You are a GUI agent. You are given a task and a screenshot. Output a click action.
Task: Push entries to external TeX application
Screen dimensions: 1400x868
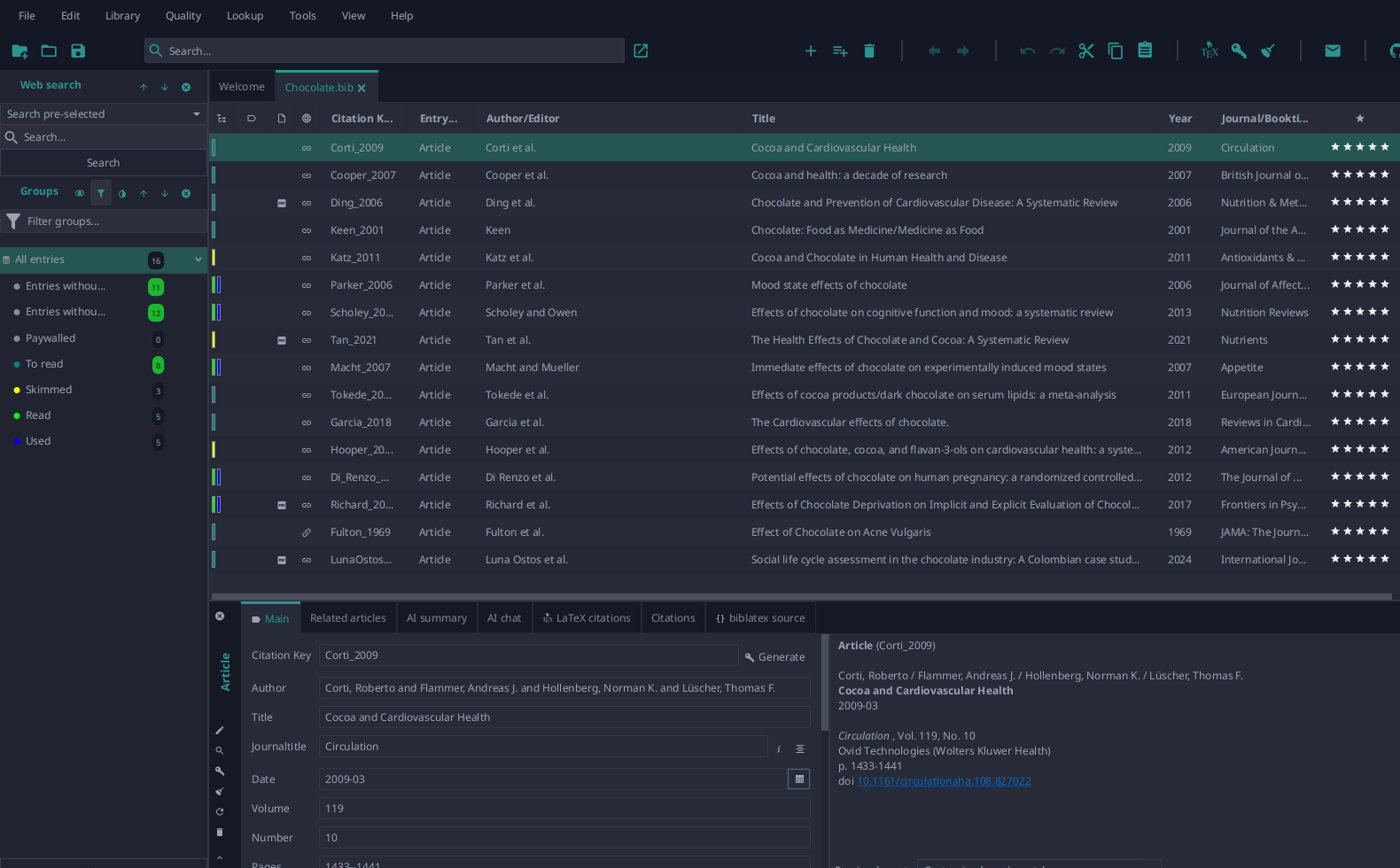click(x=1209, y=51)
